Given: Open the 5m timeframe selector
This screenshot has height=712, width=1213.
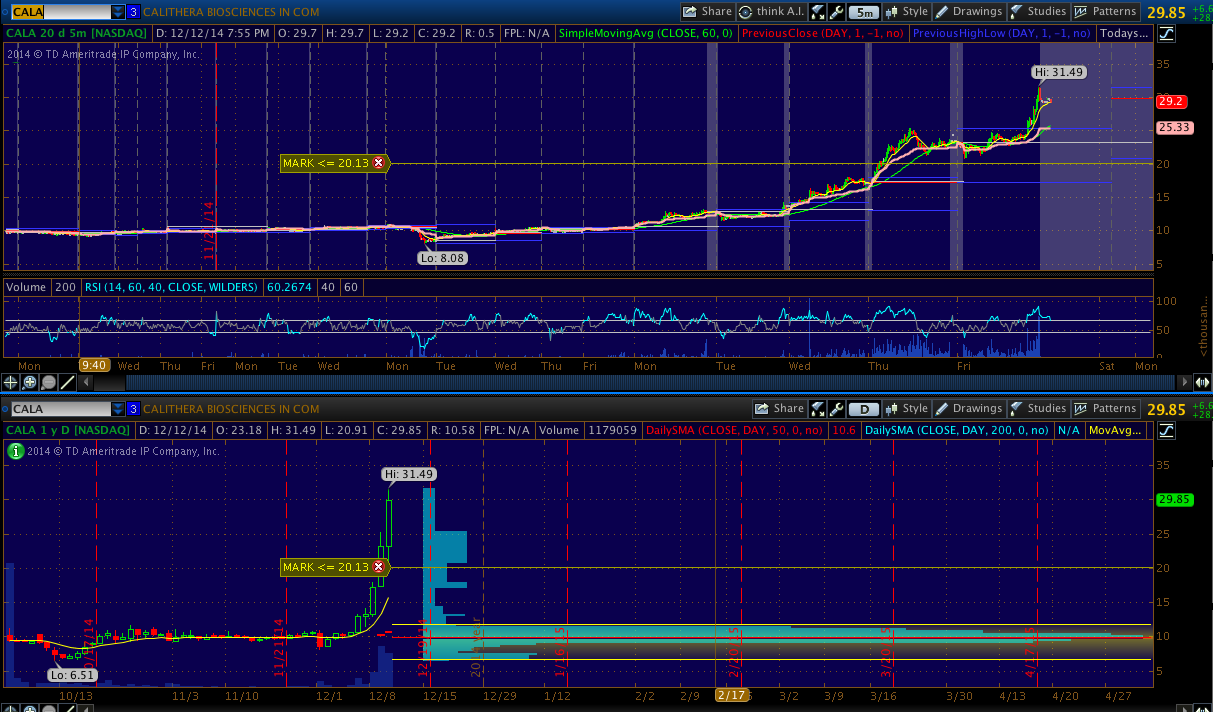Looking at the screenshot, I should 863,12.
